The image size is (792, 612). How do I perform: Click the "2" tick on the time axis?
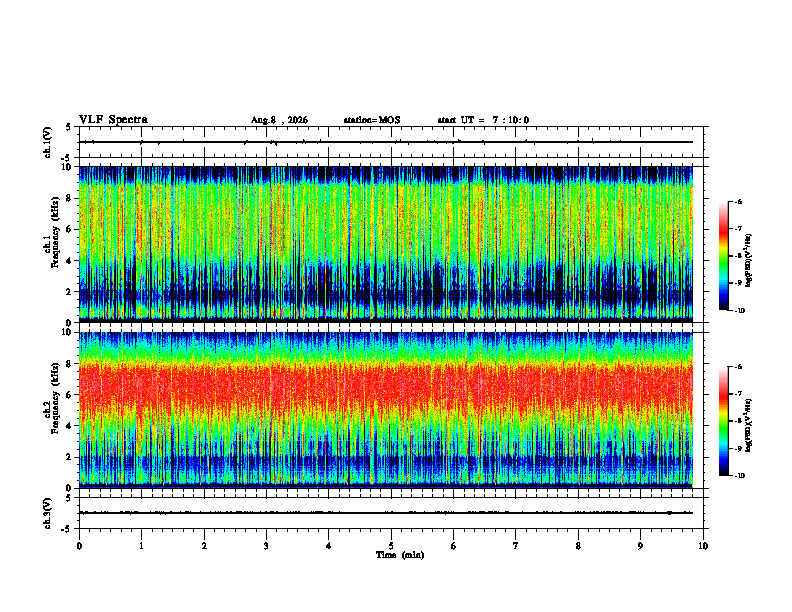click(x=204, y=546)
